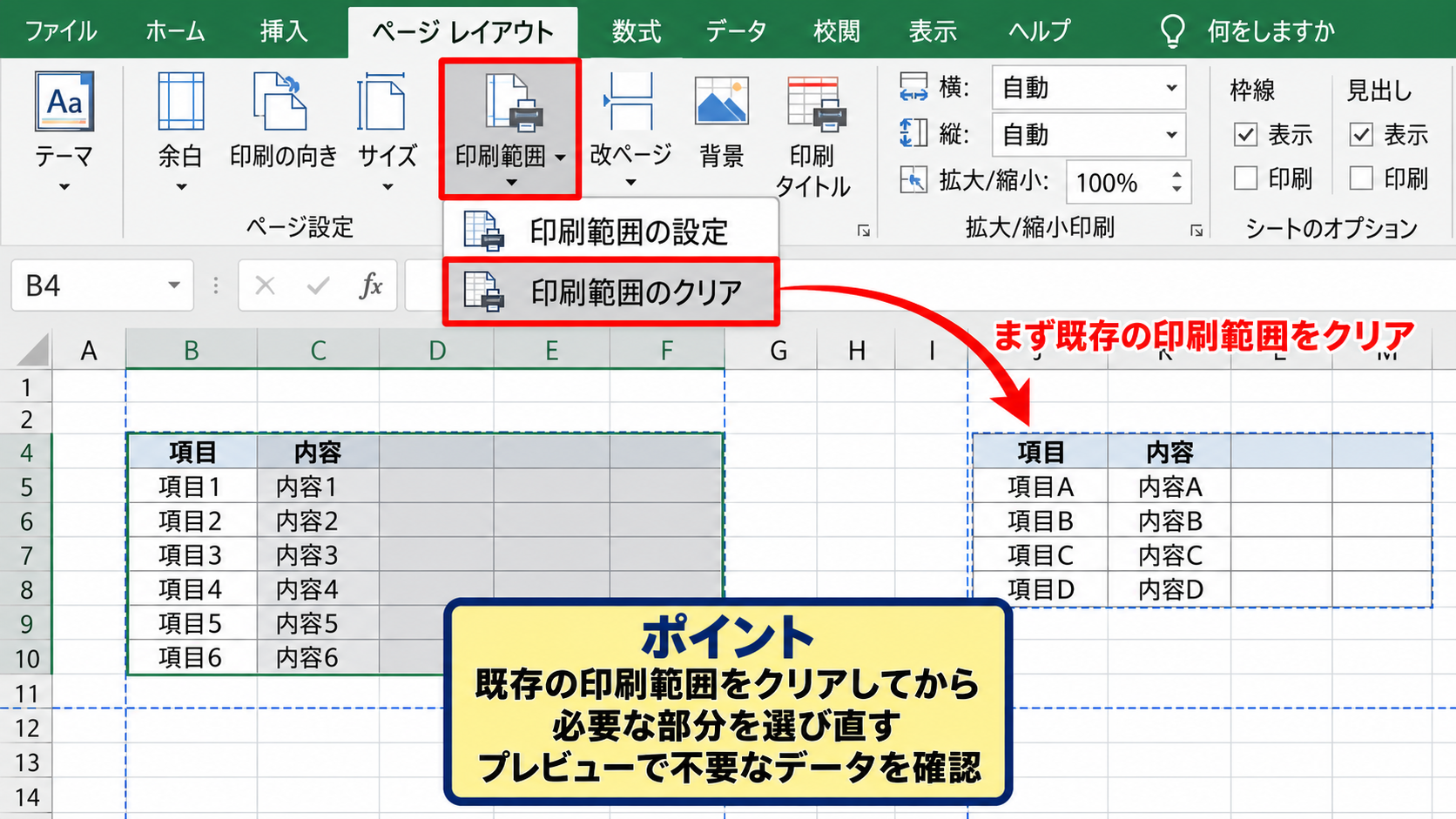This screenshot has height=819, width=1456.
Task: Switch to the ホーム tab
Action: pos(176,31)
